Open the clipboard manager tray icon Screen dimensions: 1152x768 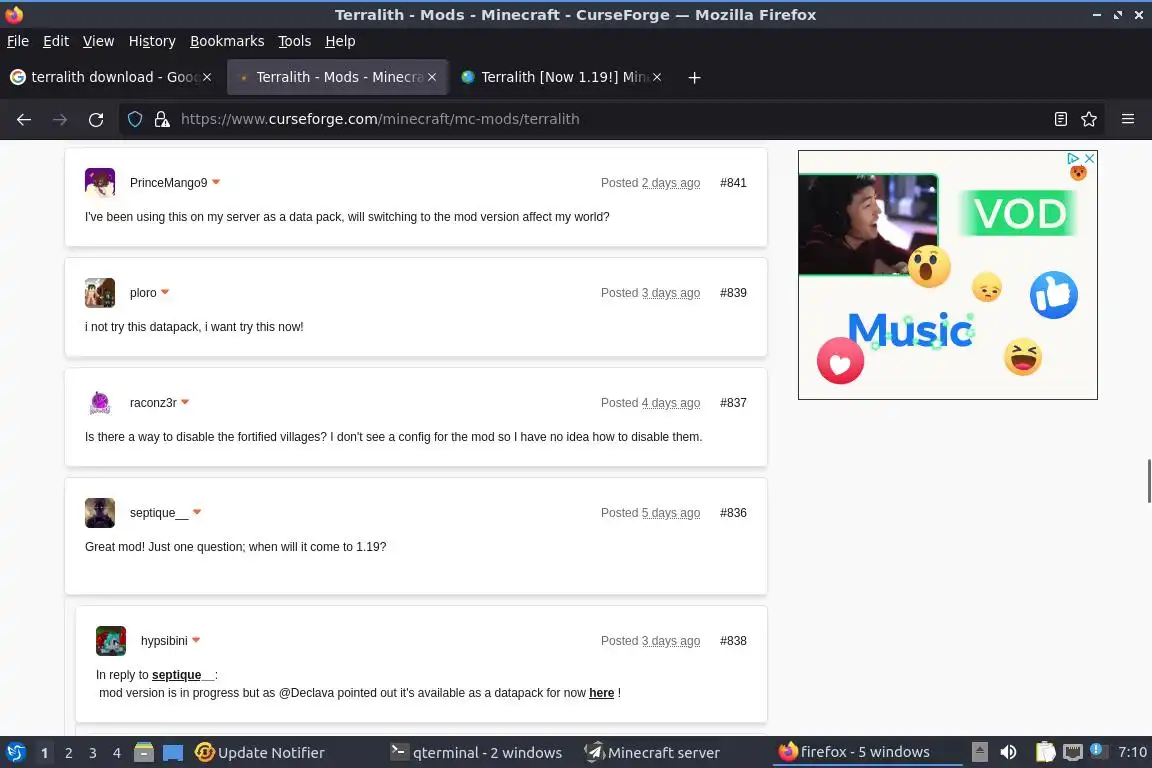1045,752
